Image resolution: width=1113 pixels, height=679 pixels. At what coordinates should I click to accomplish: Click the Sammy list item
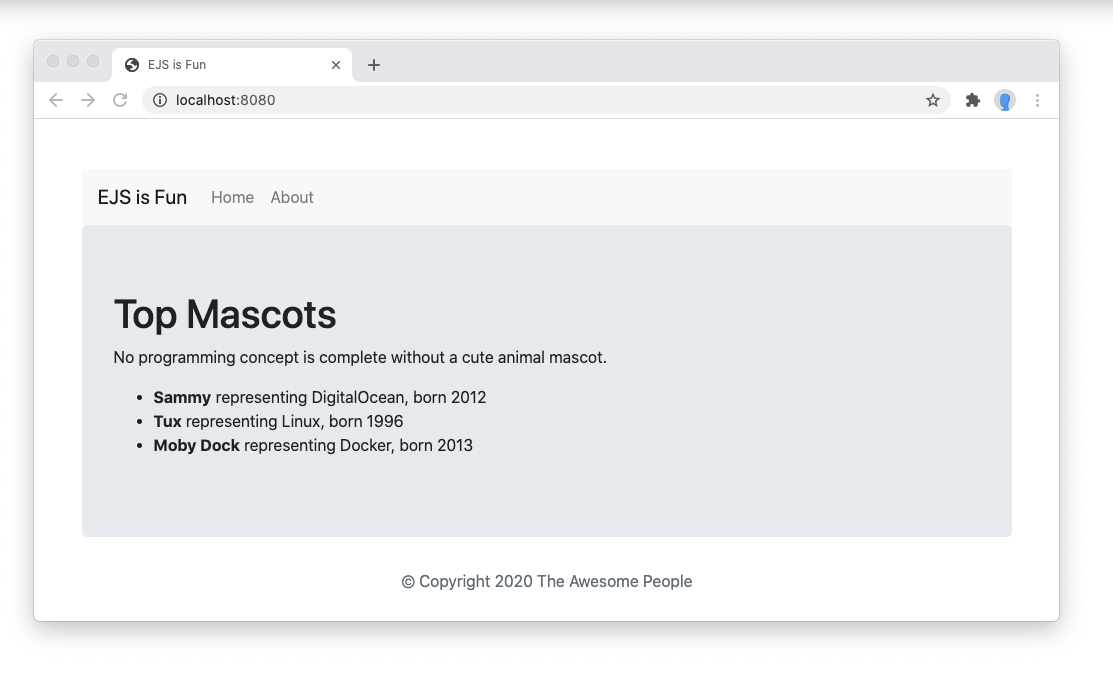click(319, 397)
